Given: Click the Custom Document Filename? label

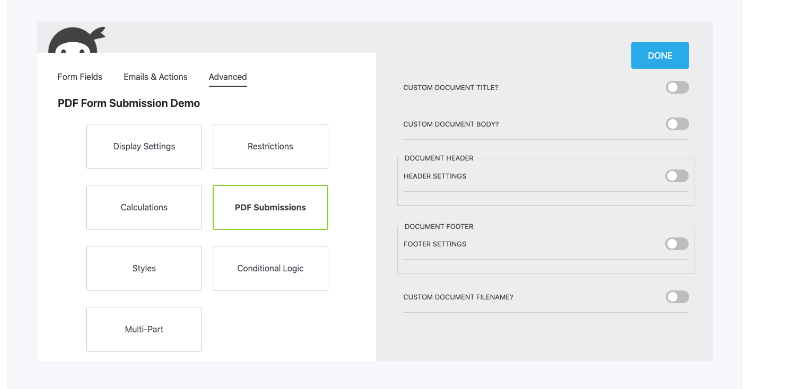Looking at the screenshot, I should 458,297.
